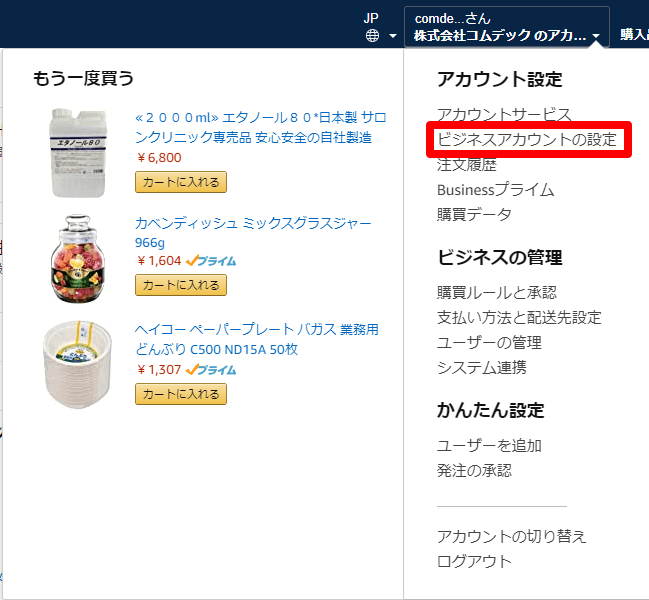Open the ヘイコー ペーパープレート product link
Viewport: 649px width, 600px height.
(x=256, y=340)
